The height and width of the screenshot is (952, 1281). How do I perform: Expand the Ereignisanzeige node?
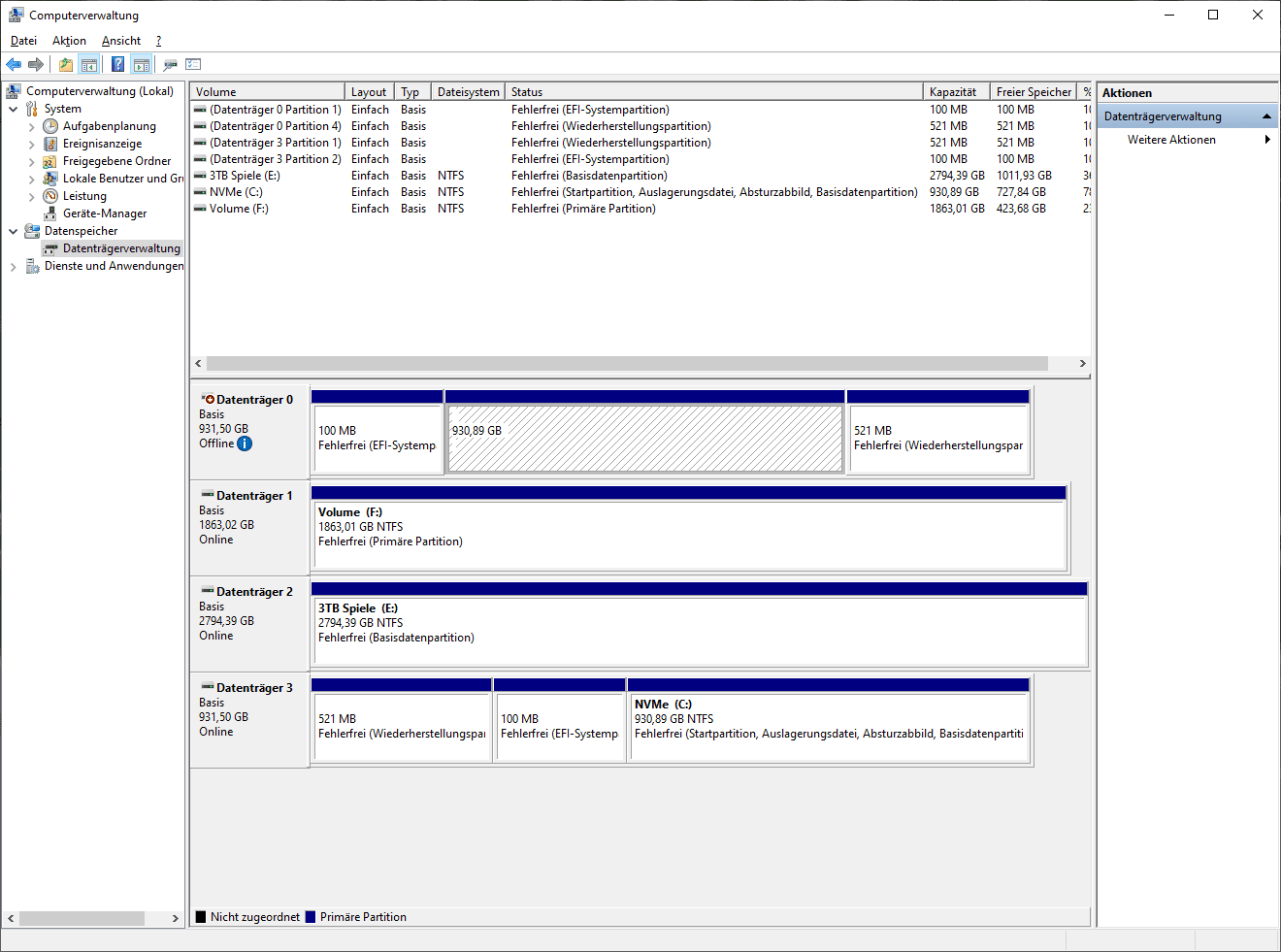pyautogui.click(x=32, y=144)
